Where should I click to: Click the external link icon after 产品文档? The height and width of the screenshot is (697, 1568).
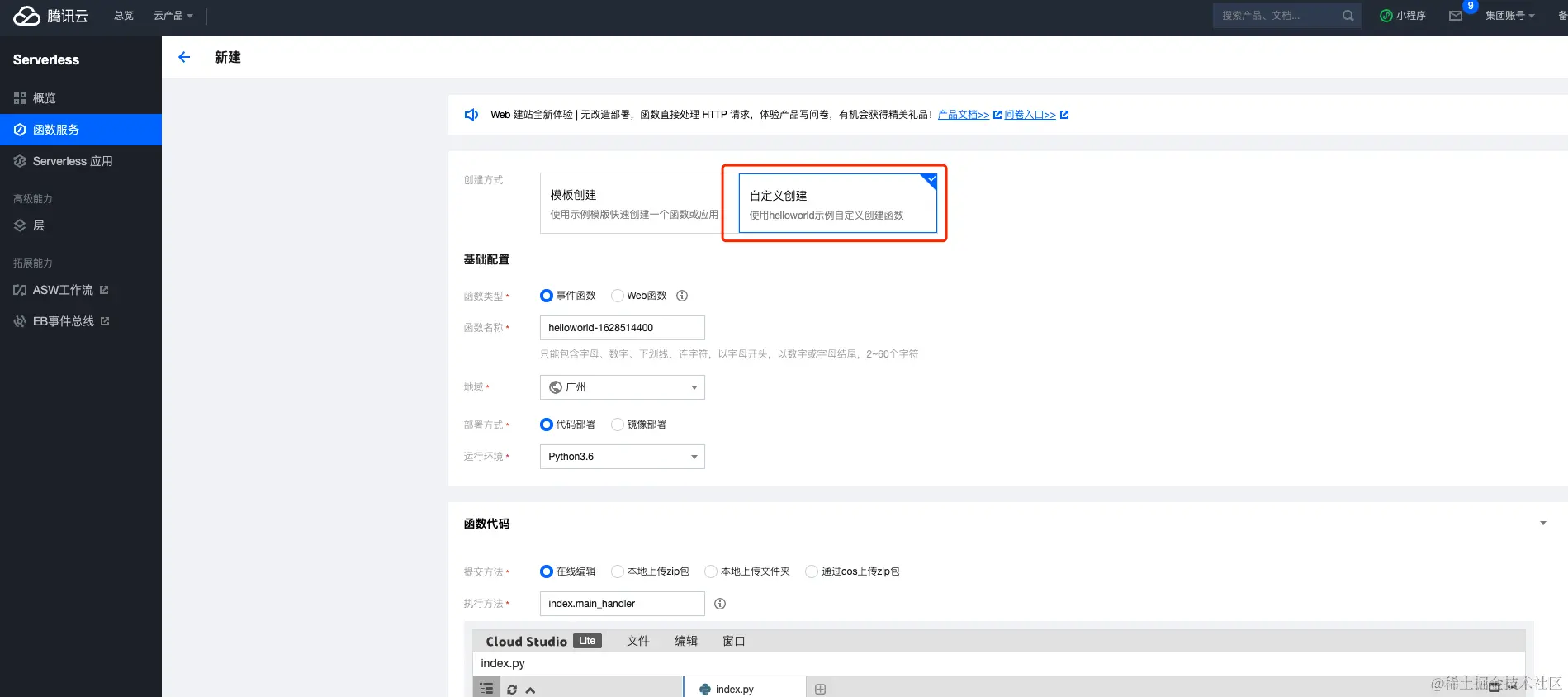997,115
